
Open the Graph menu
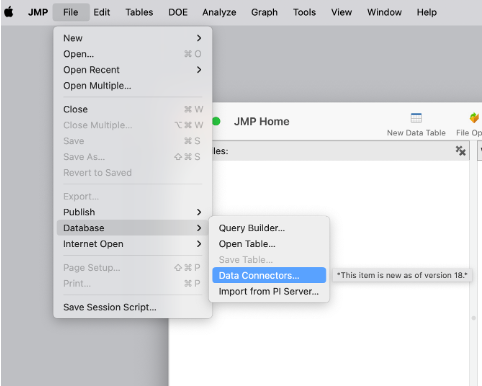point(264,12)
